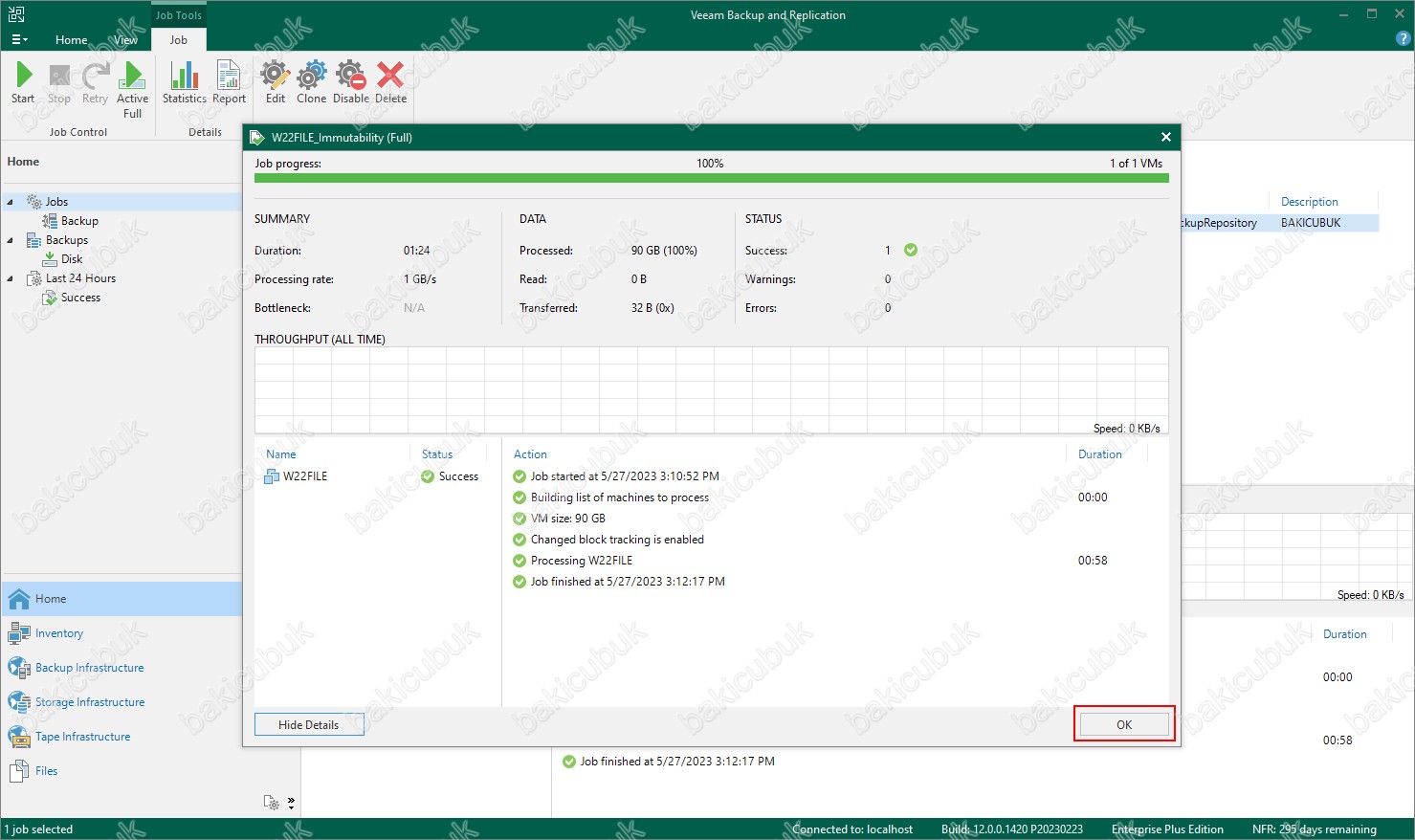
Task: Click '1 job selected' in status bar
Action: point(39,829)
